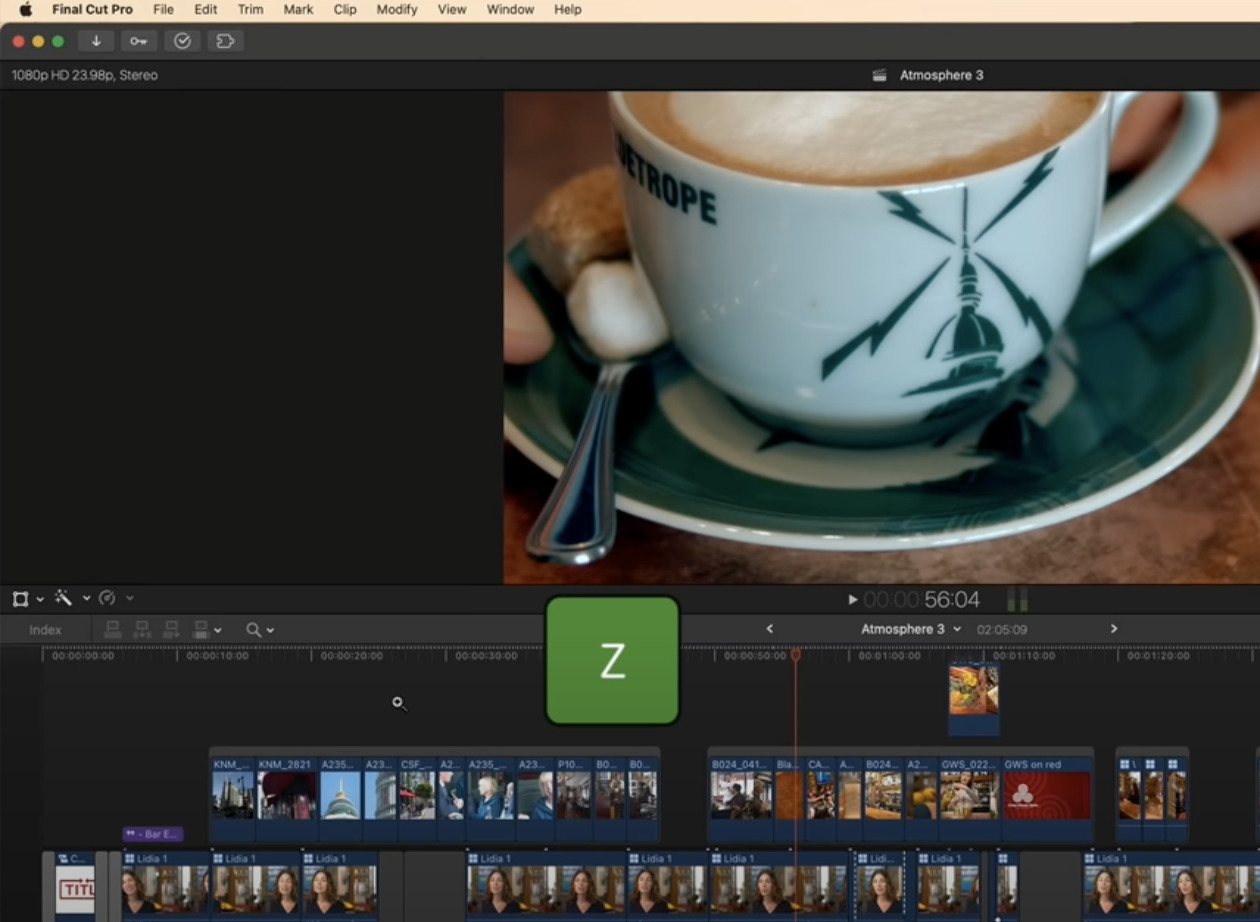1260x922 pixels.
Task: Click the project duration 02:05:09
Action: pos(1002,630)
